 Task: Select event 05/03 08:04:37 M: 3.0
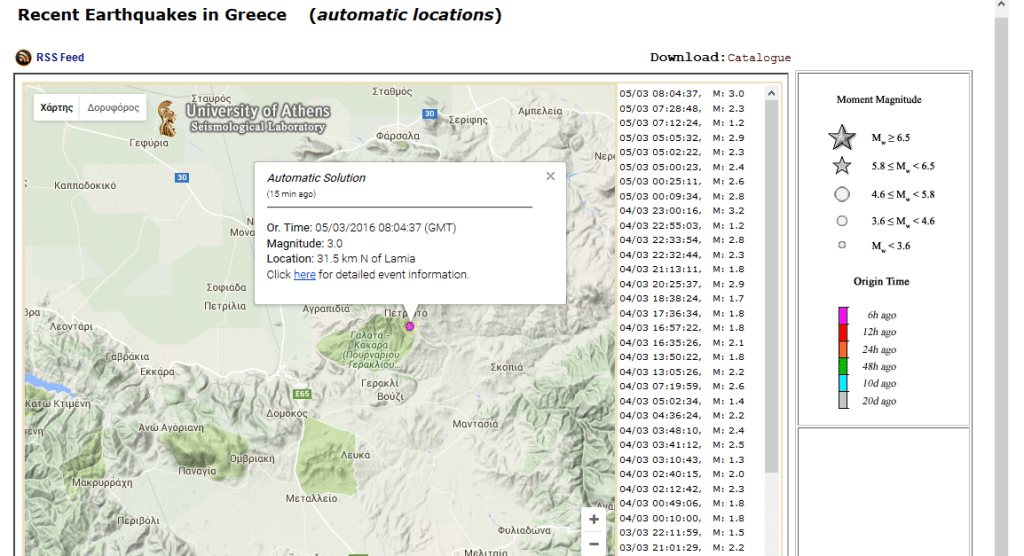tap(682, 93)
